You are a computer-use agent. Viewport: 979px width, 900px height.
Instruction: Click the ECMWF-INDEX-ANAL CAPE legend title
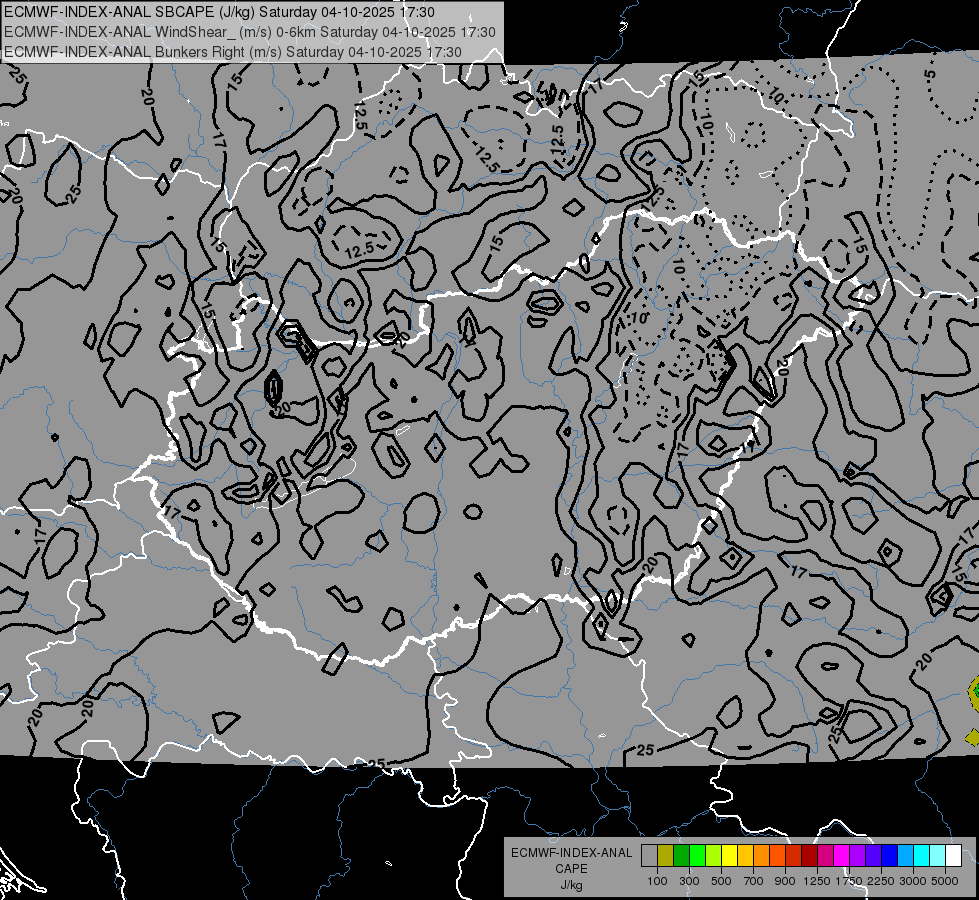(571, 860)
